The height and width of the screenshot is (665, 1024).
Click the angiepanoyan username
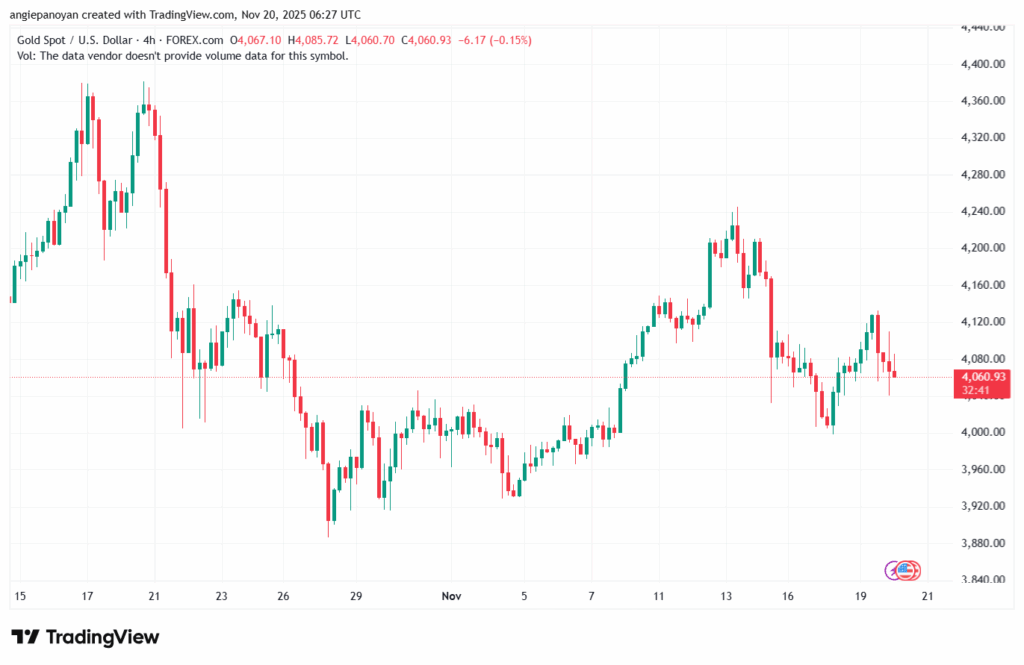(51, 15)
